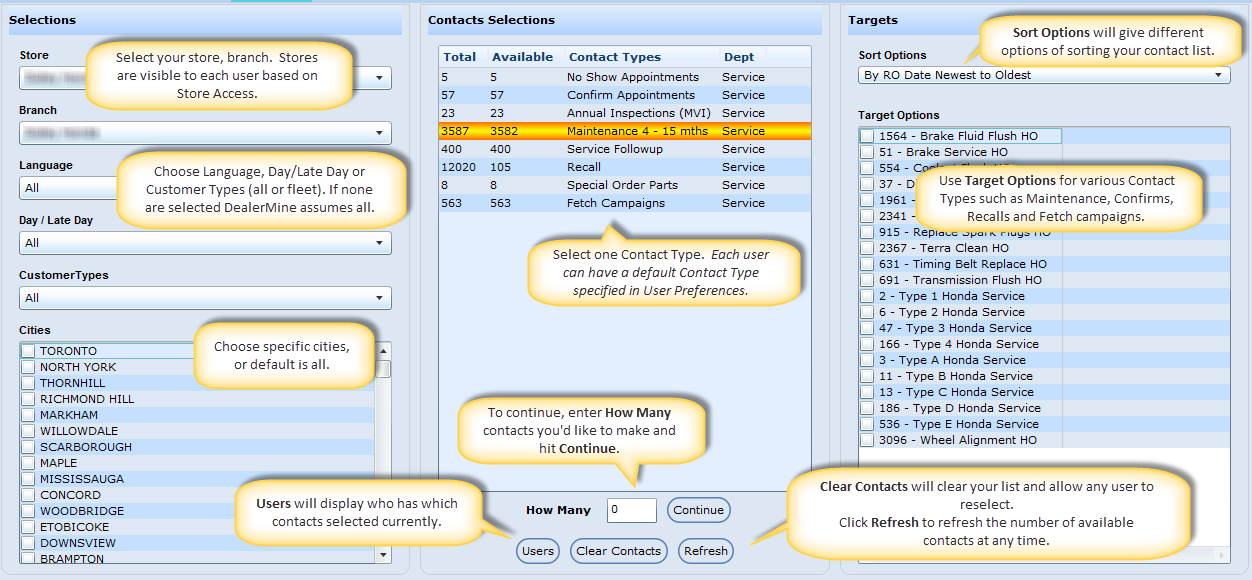Screen dimensions: 1252x580
Task: Click the Continue button
Action: [x=698, y=510]
